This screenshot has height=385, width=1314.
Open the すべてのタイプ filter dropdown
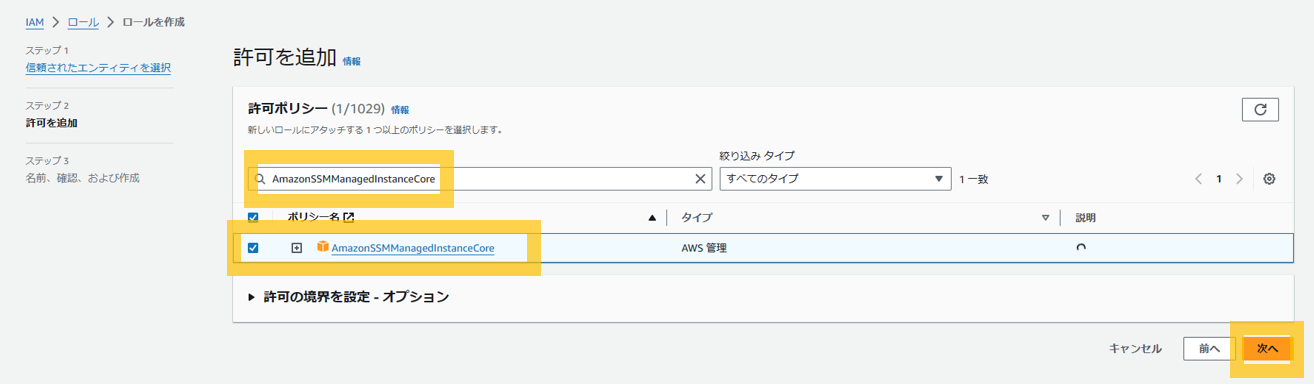[x=835, y=179]
